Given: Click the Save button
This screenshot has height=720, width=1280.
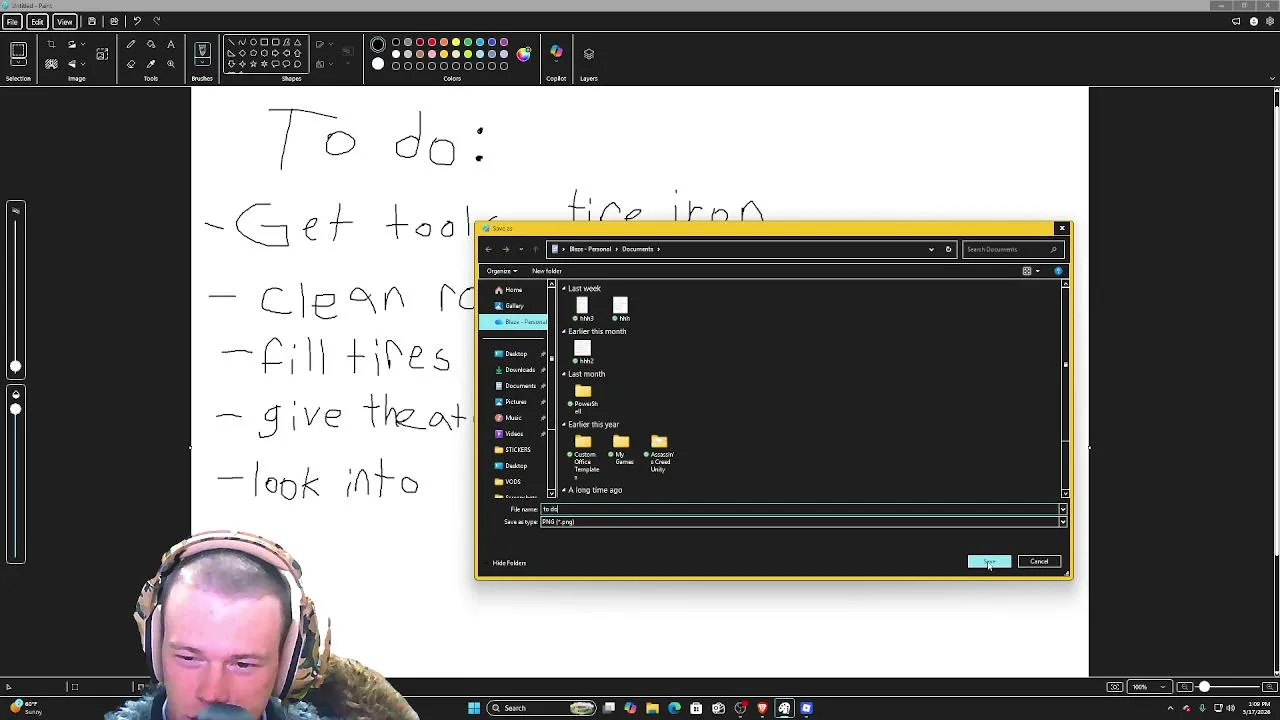Looking at the screenshot, I should (x=989, y=562).
